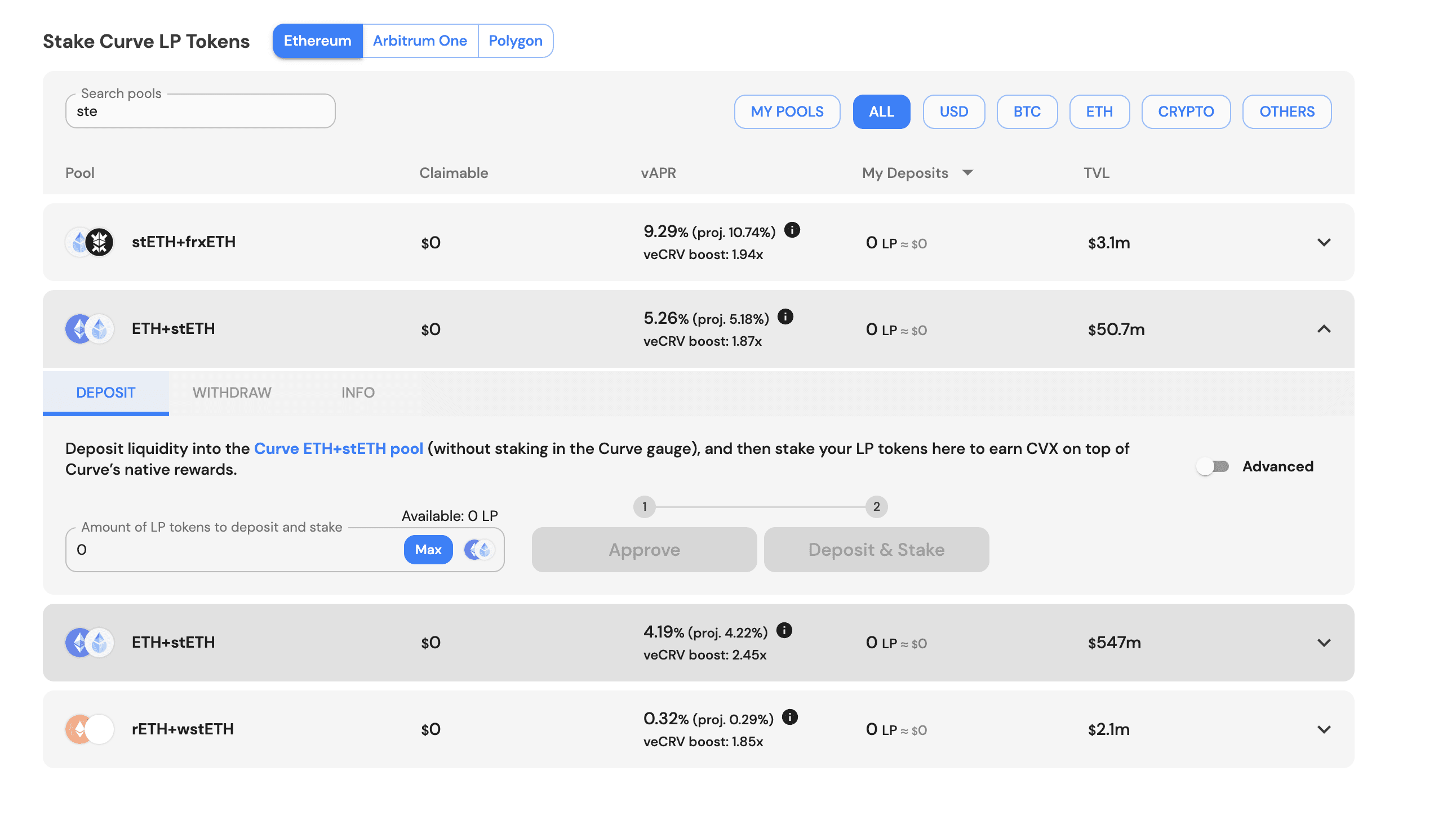Click info icon next to 9.29% vAPR
The image size is (1456, 820).
click(x=792, y=230)
